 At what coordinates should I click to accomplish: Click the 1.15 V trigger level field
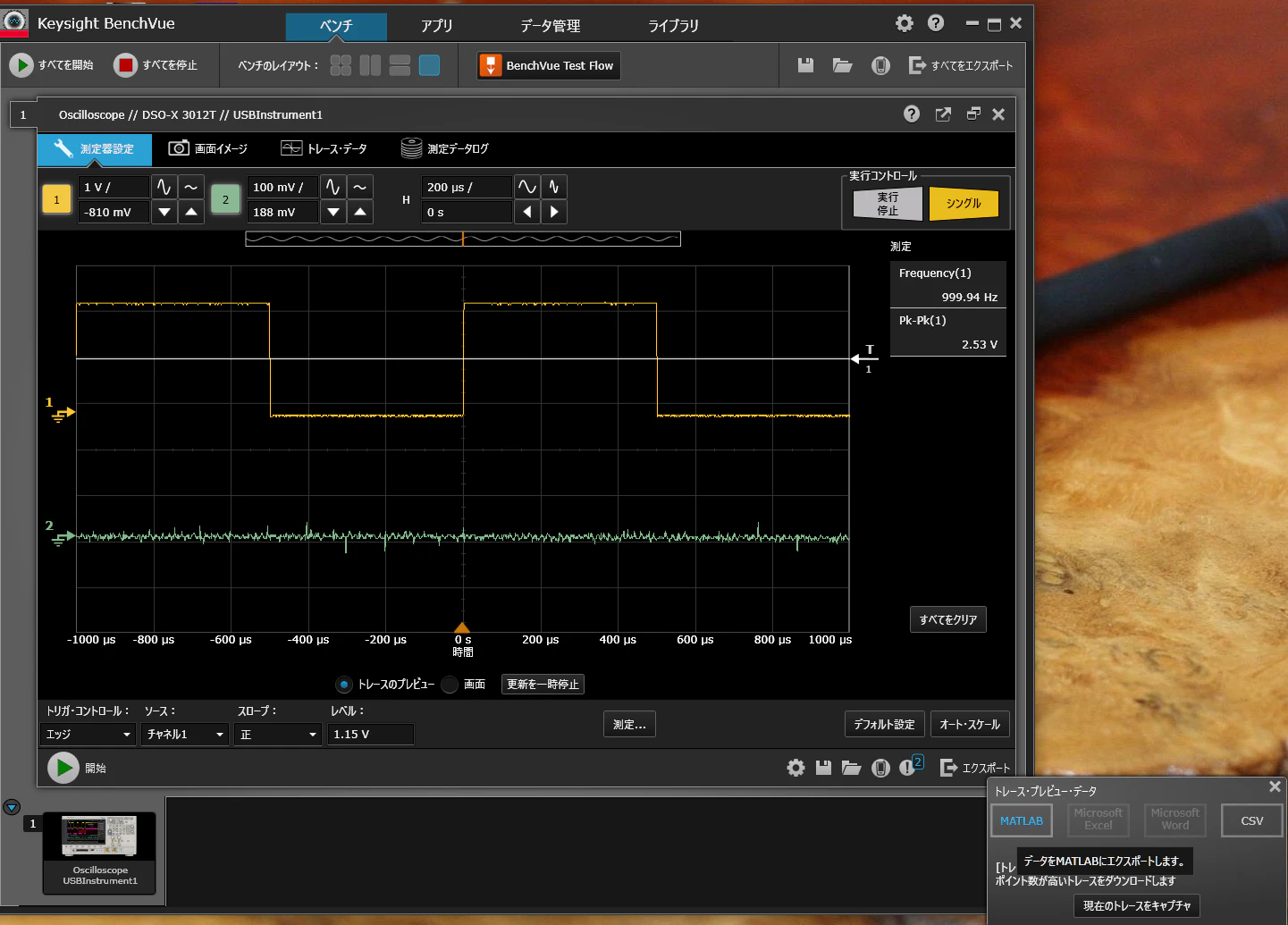[x=370, y=735]
